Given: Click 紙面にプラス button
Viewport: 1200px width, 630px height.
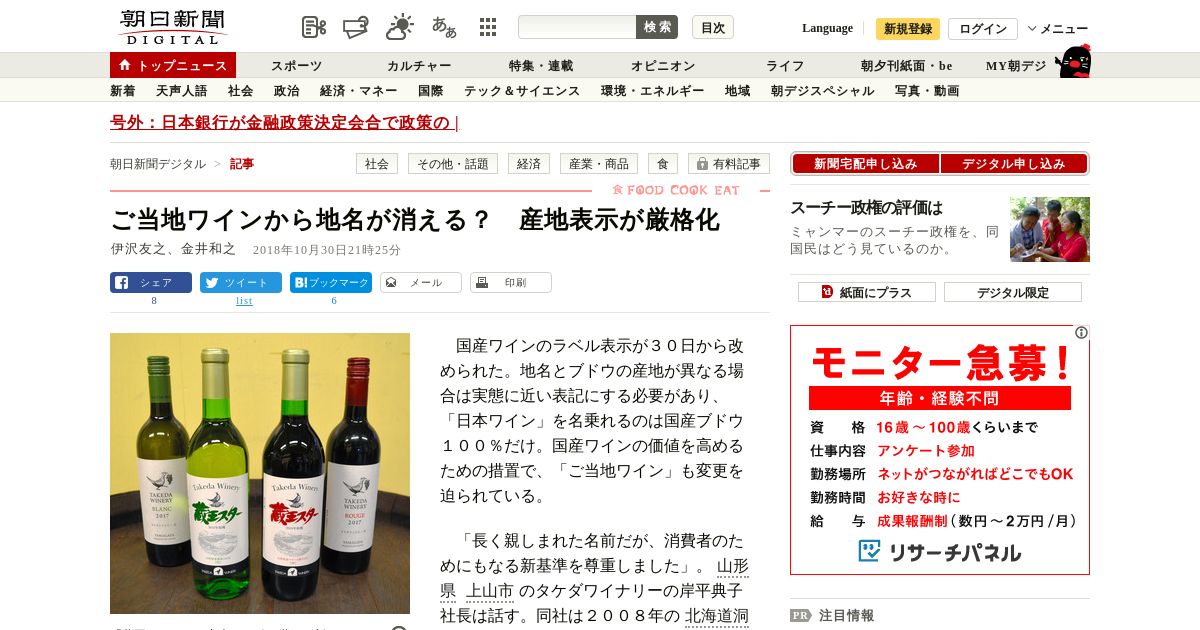Looking at the screenshot, I should (867, 292).
